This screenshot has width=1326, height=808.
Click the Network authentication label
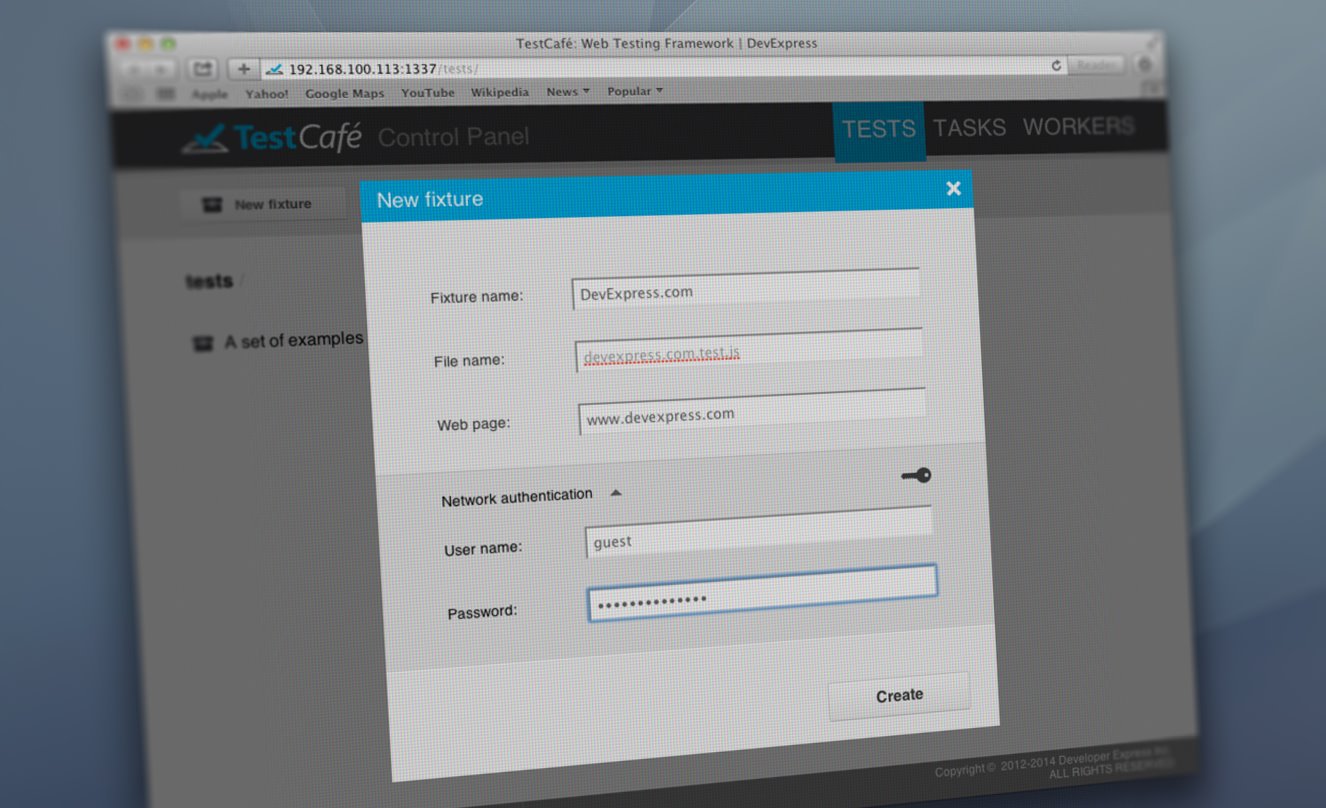coord(517,497)
